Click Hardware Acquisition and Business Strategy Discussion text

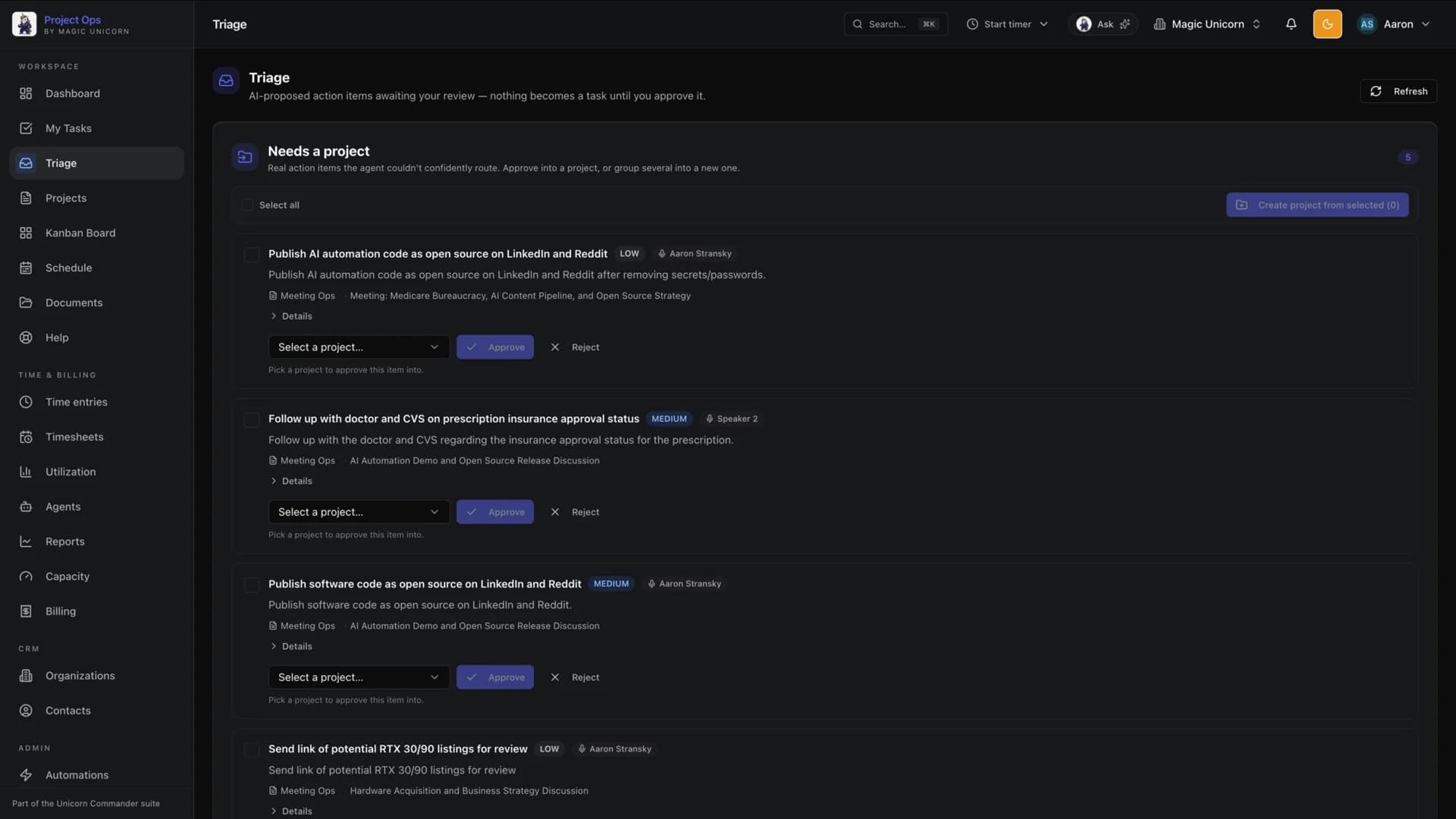pyautogui.click(x=469, y=791)
